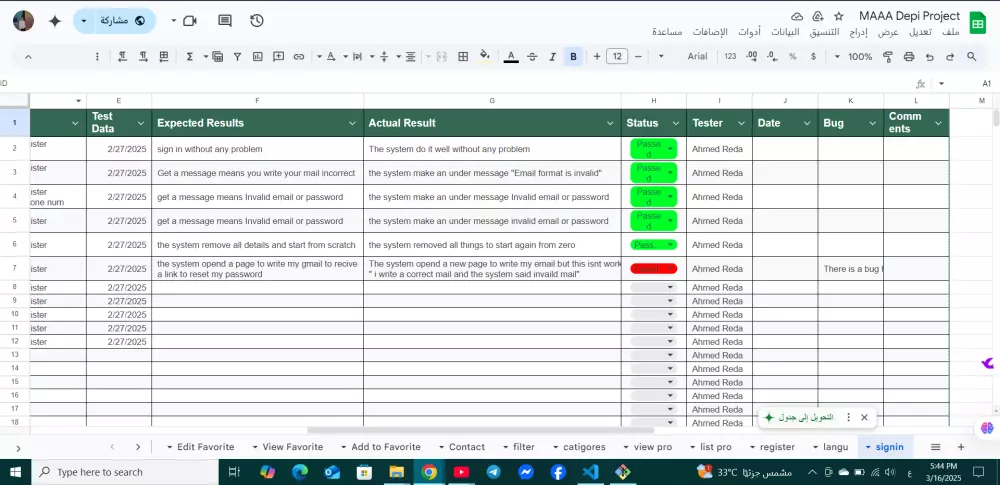
Task: Open the Arial font family dropdown
Action: click(698, 57)
